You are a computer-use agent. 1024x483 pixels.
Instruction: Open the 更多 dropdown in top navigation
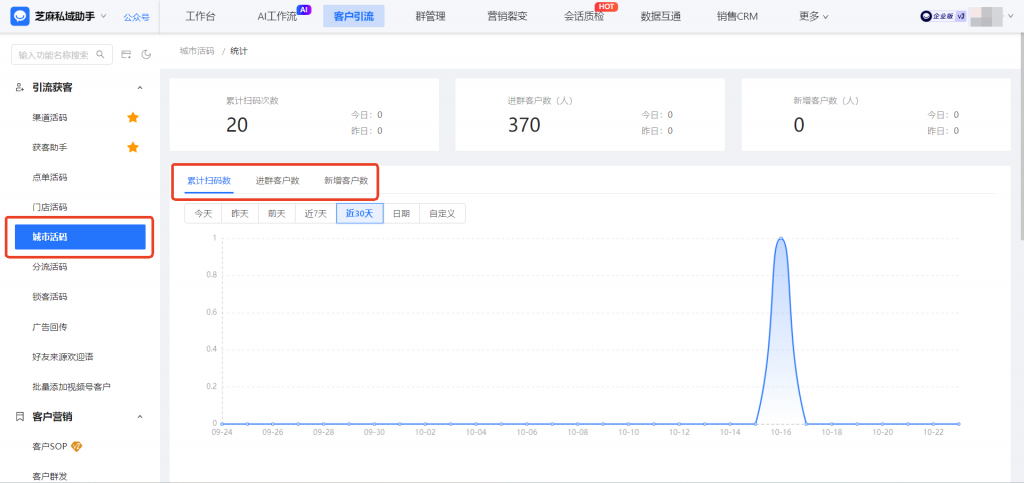tap(814, 17)
